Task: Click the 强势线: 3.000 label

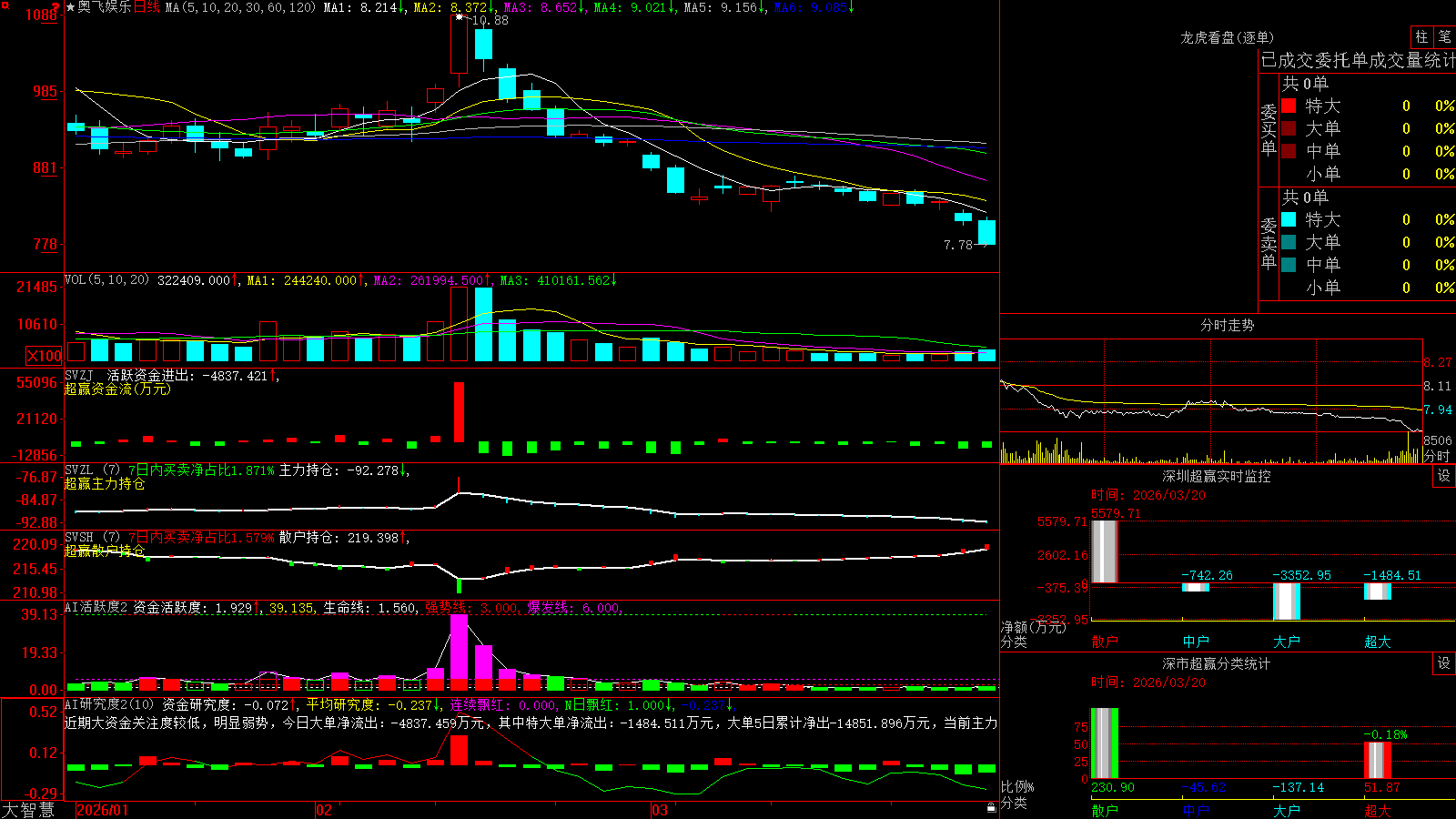Action: pos(471,607)
